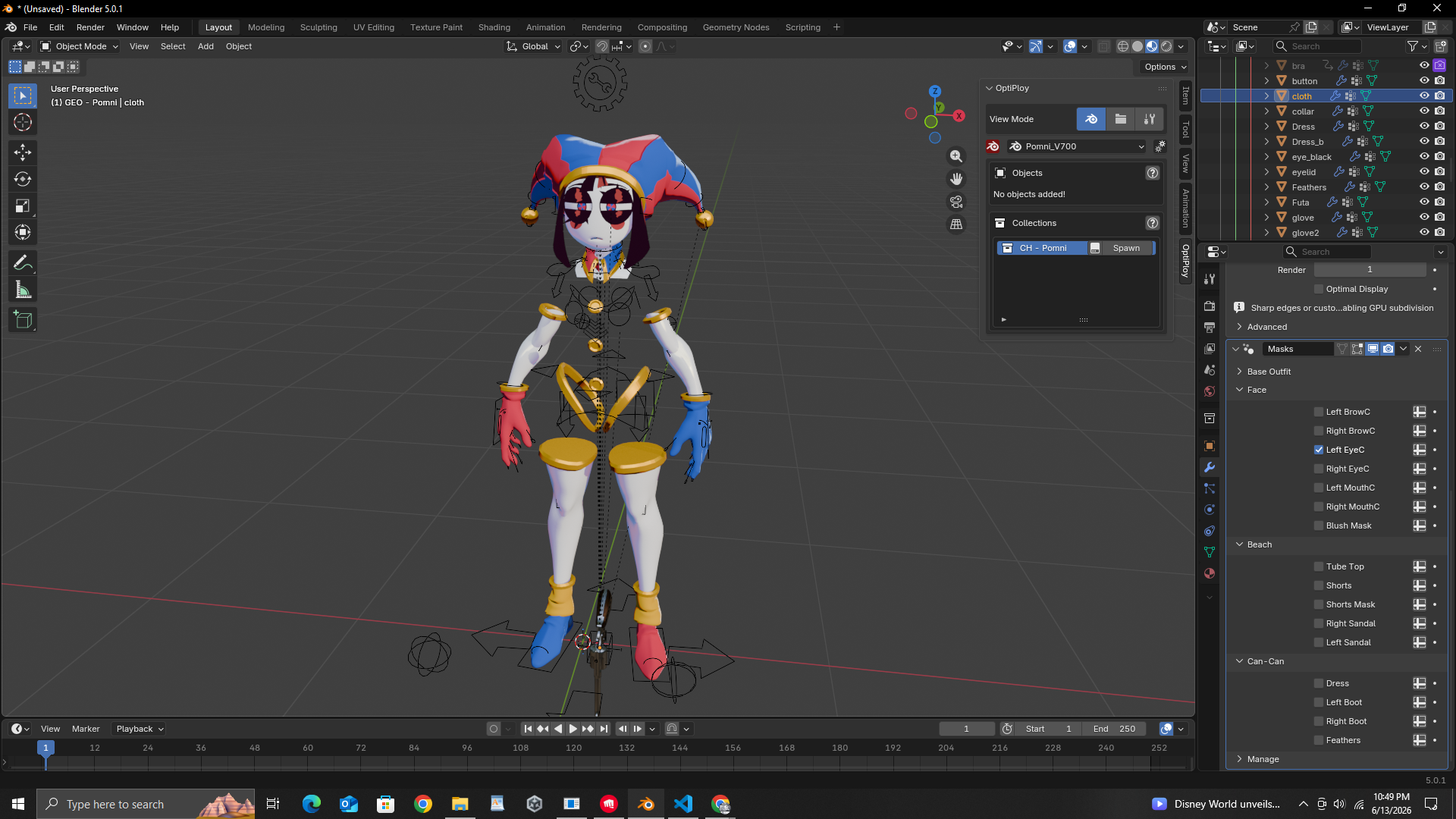Viewport: 1456px width, 819px height.
Task: Select the Rotate tool
Action: tap(23, 179)
